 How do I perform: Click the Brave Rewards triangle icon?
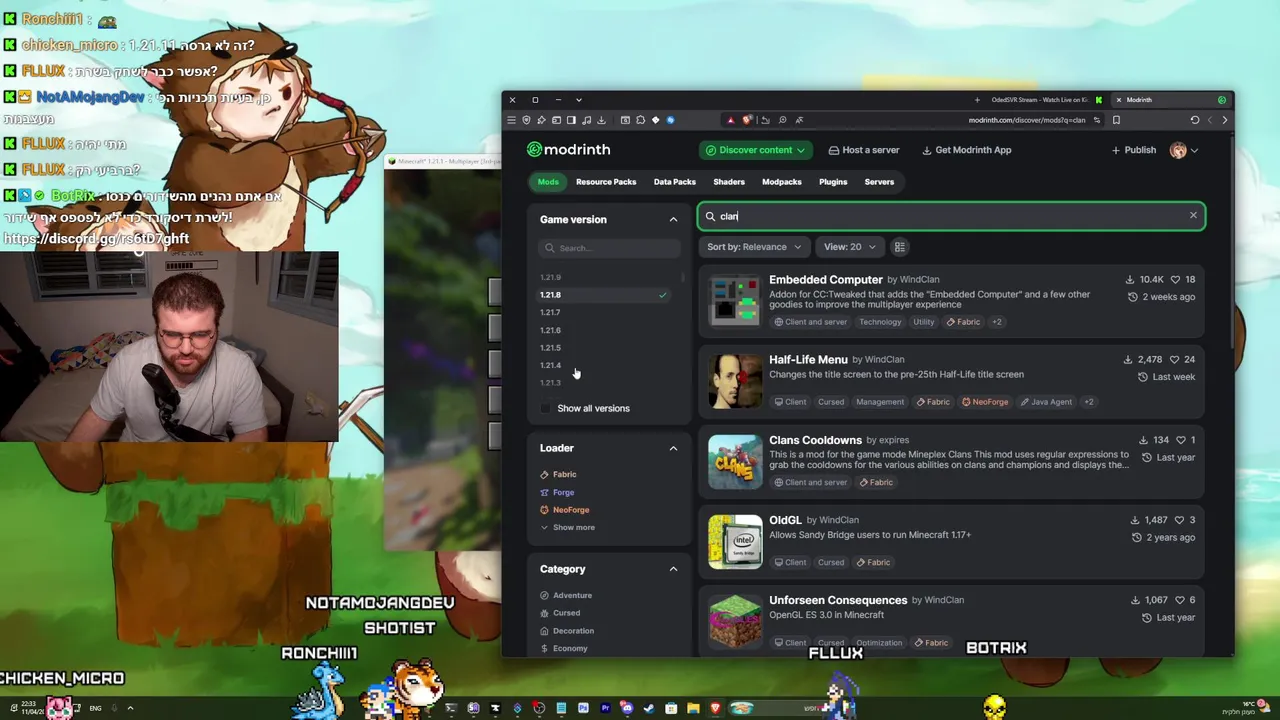click(731, 120)
